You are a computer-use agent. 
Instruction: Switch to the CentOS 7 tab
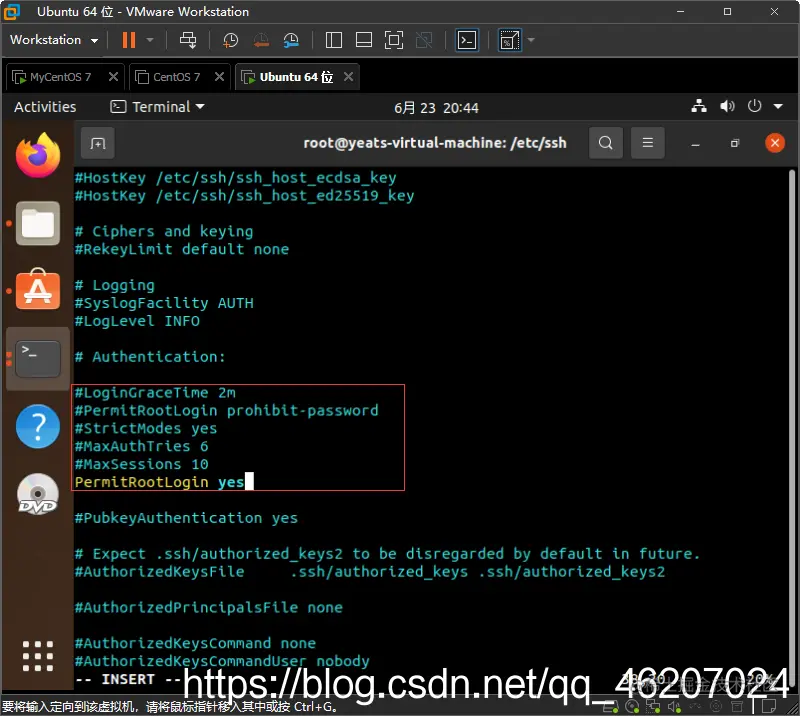177,77
